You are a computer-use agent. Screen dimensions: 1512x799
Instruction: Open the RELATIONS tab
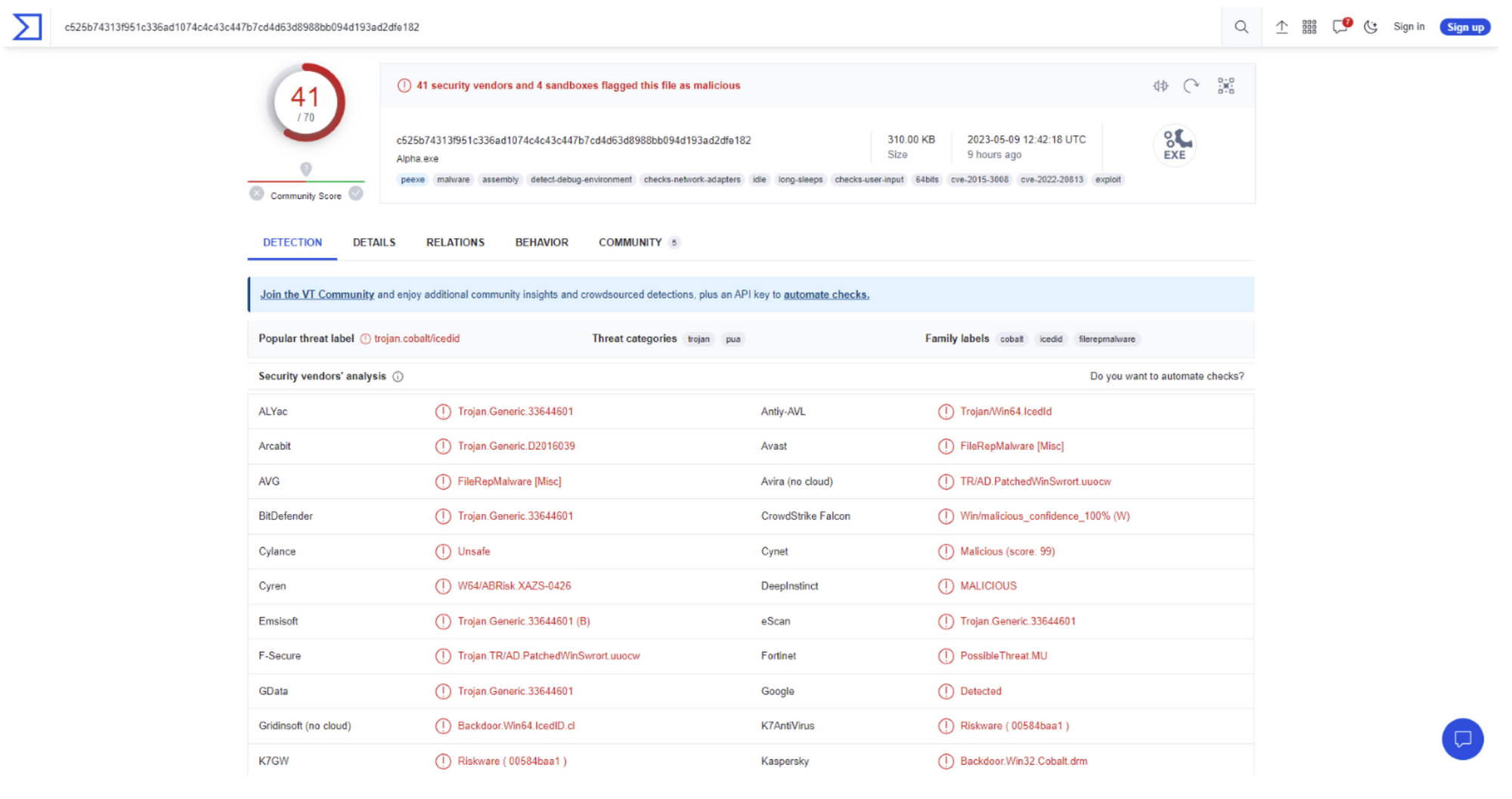tap(455, 243)
